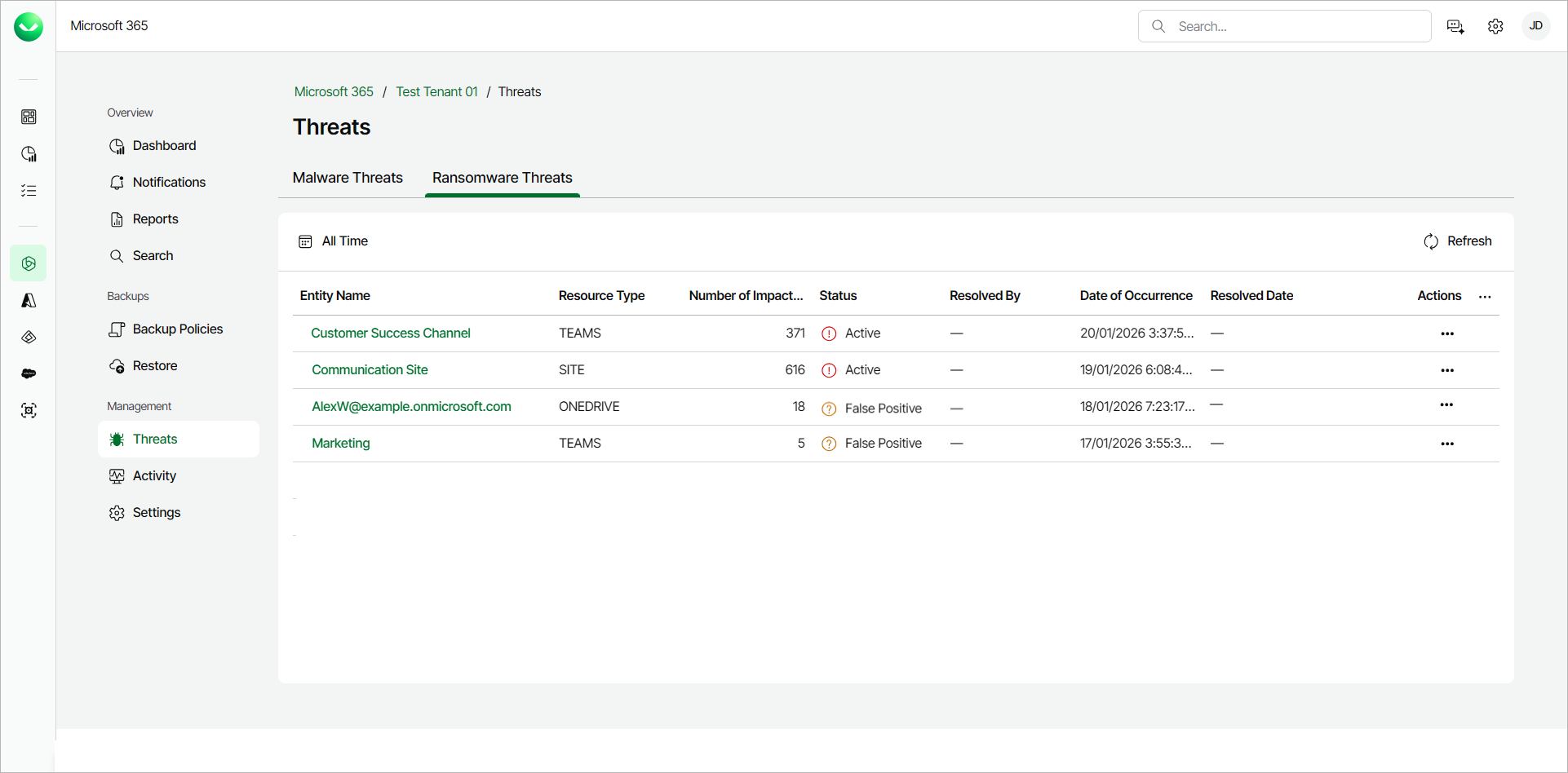This screenshot has height=773, width=1568.
Task: Open Backup Policies from the Backups section
Action: [177, 329]
